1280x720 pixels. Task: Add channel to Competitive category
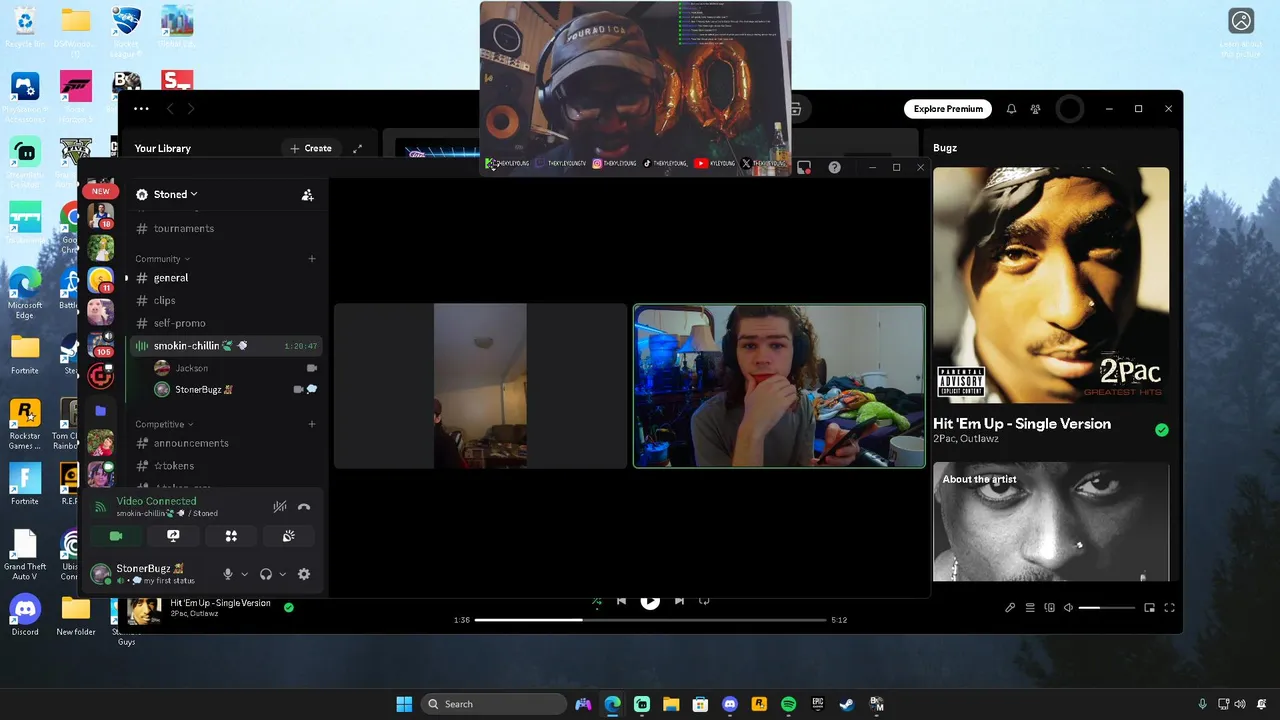(x=312, y=424)
